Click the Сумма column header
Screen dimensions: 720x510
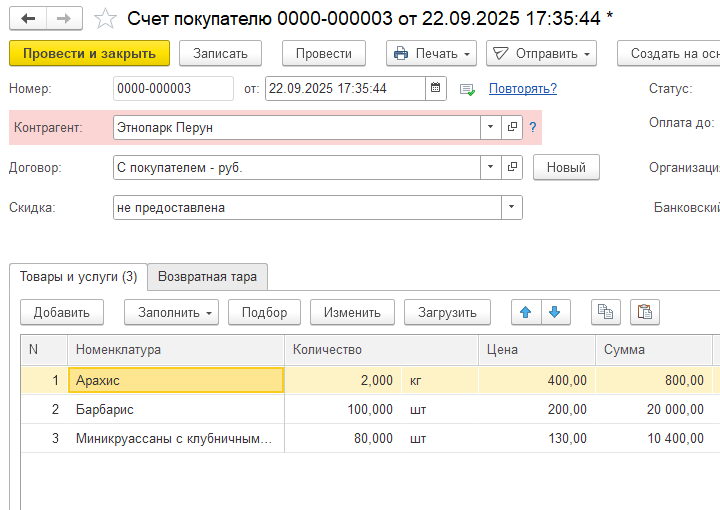coord(654,350)
